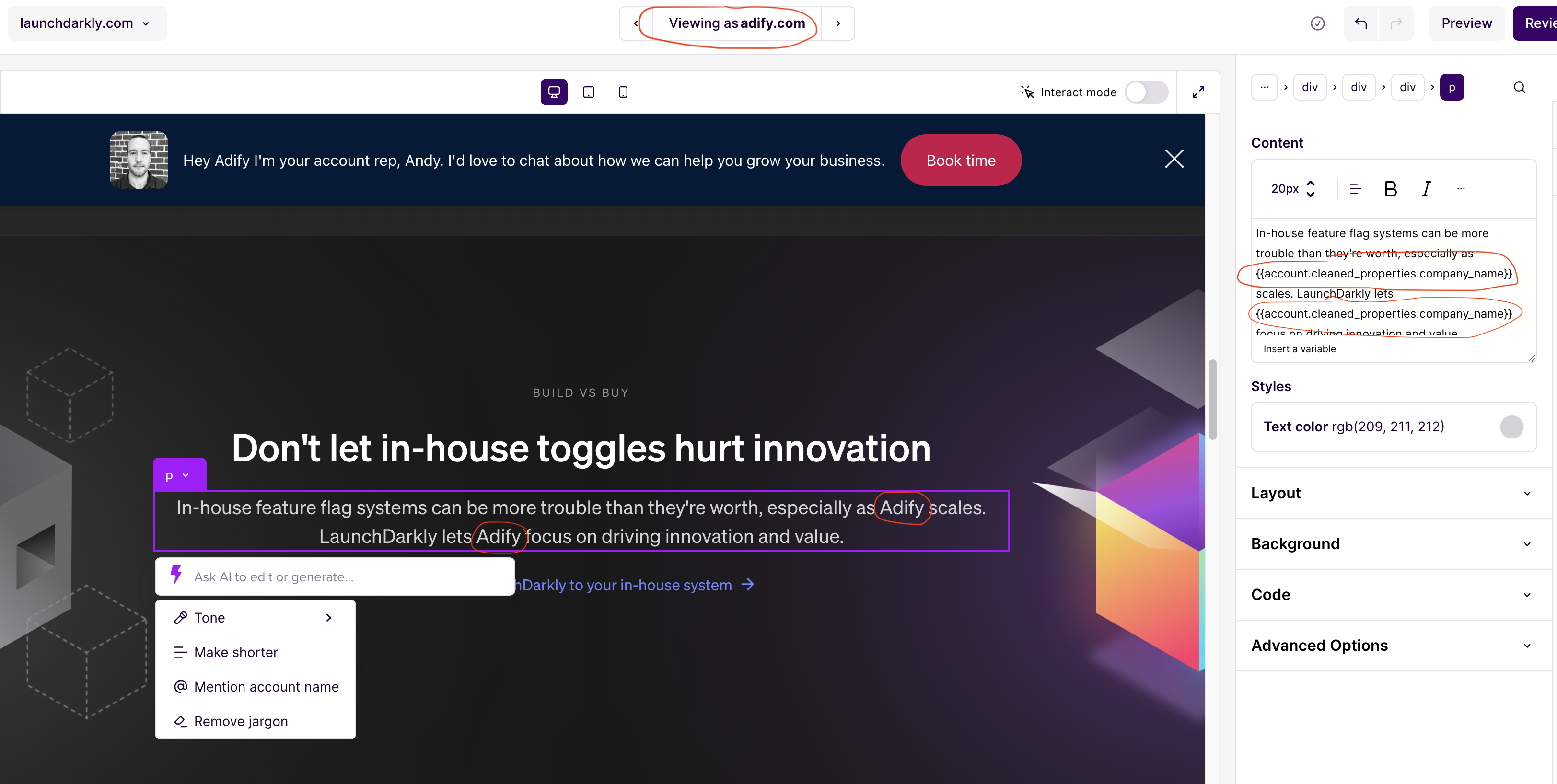Screen dimensions: 1557x784
Task: Switch to mobile viewport preview
Action: [623, 92]
